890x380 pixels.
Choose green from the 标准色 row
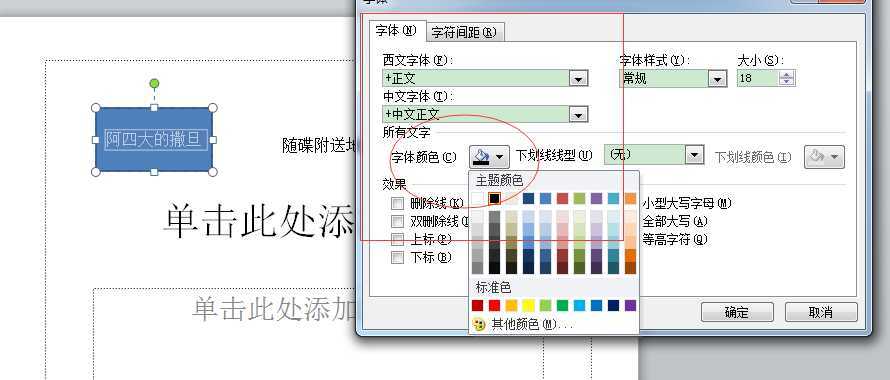(562, 306)
